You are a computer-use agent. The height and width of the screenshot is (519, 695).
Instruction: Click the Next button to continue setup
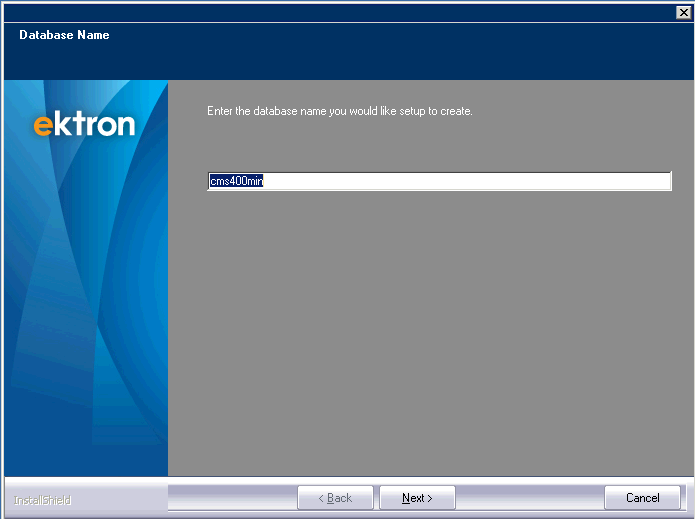pyautogui.click(x=417, y=498)
